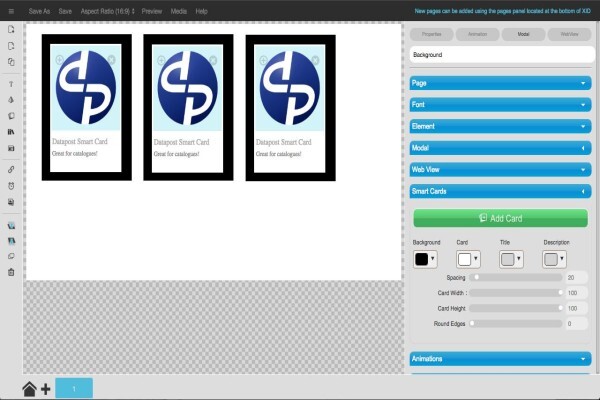Click the plus icon on the first card
This screenshot has height=400, width=600.
click(x=59, y=60)
